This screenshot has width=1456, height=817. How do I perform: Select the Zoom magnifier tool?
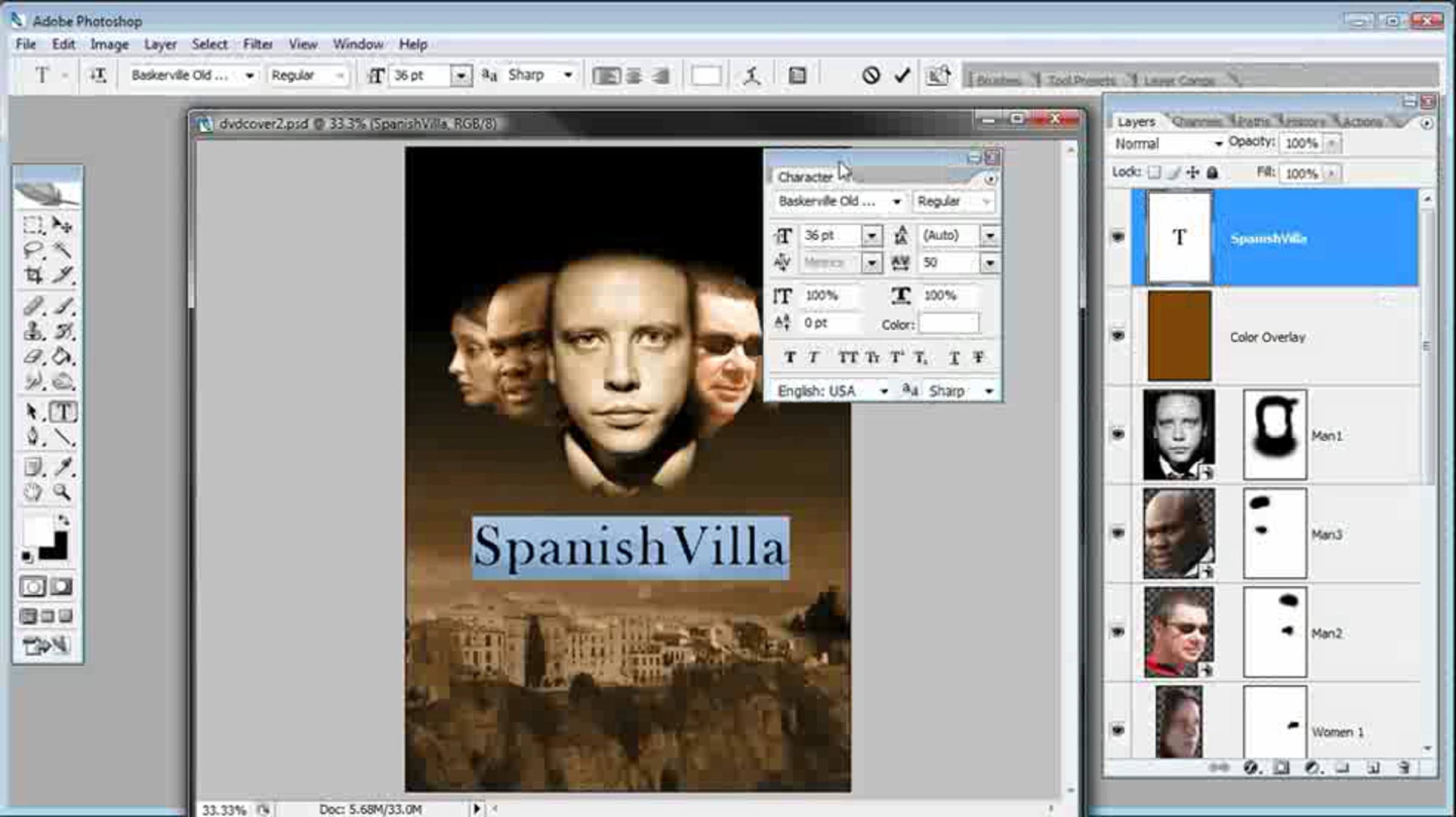62,492
